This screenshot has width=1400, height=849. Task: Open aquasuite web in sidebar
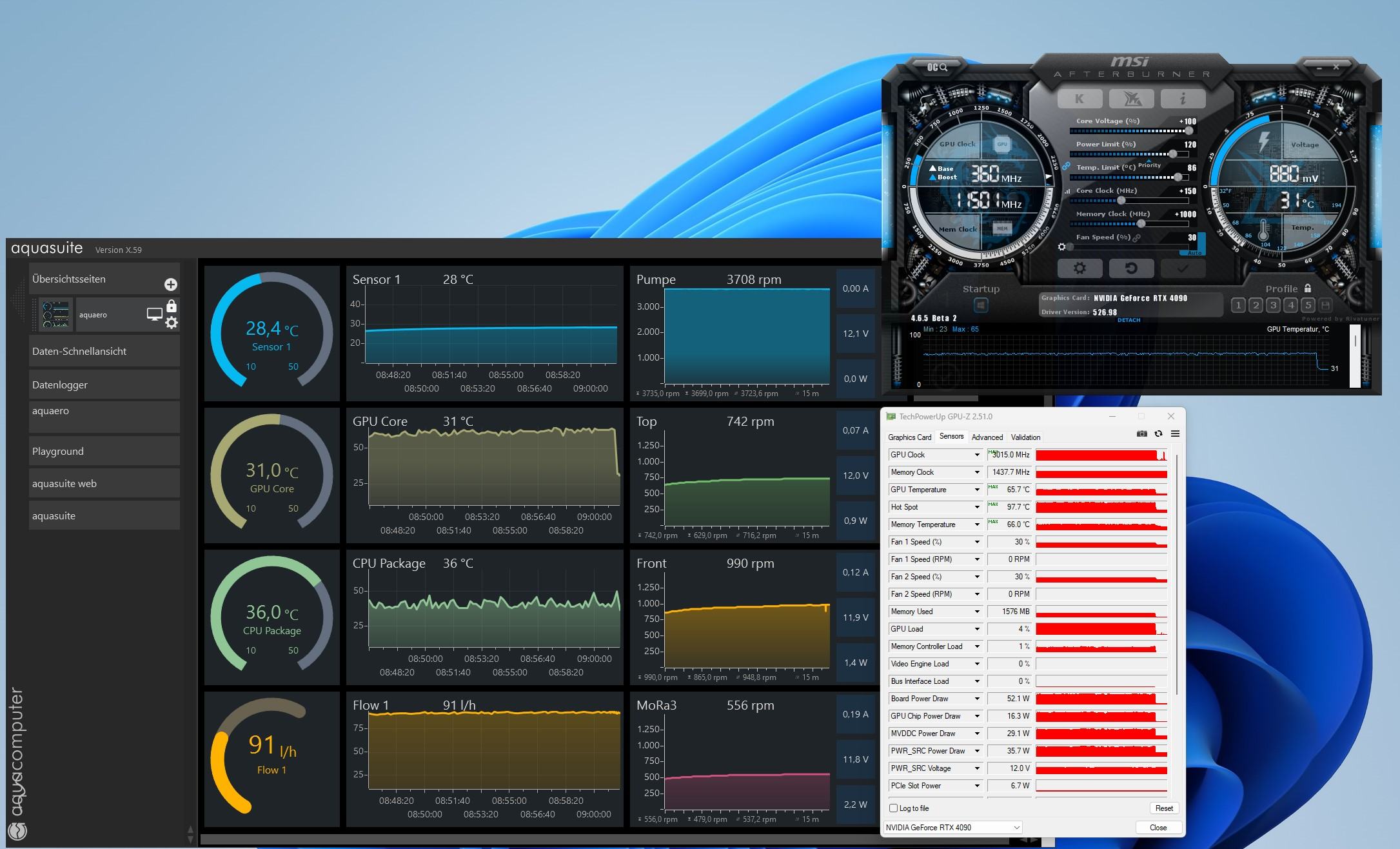(x=104, y=483)
